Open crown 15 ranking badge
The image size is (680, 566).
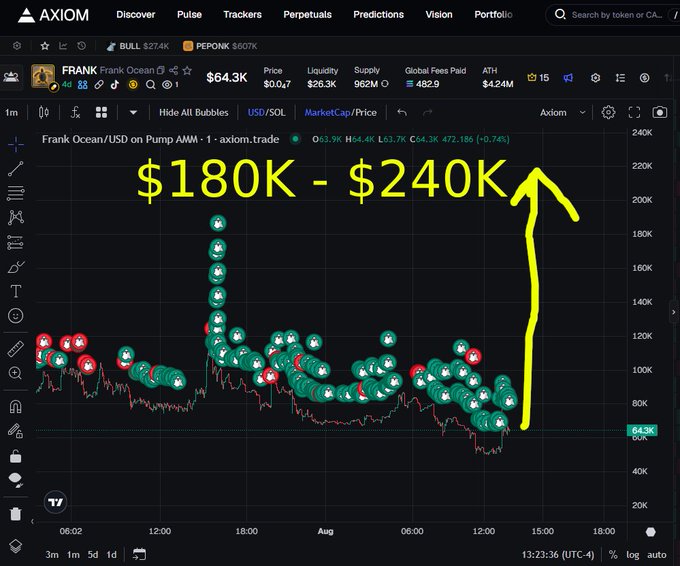(x=538, y=78)
